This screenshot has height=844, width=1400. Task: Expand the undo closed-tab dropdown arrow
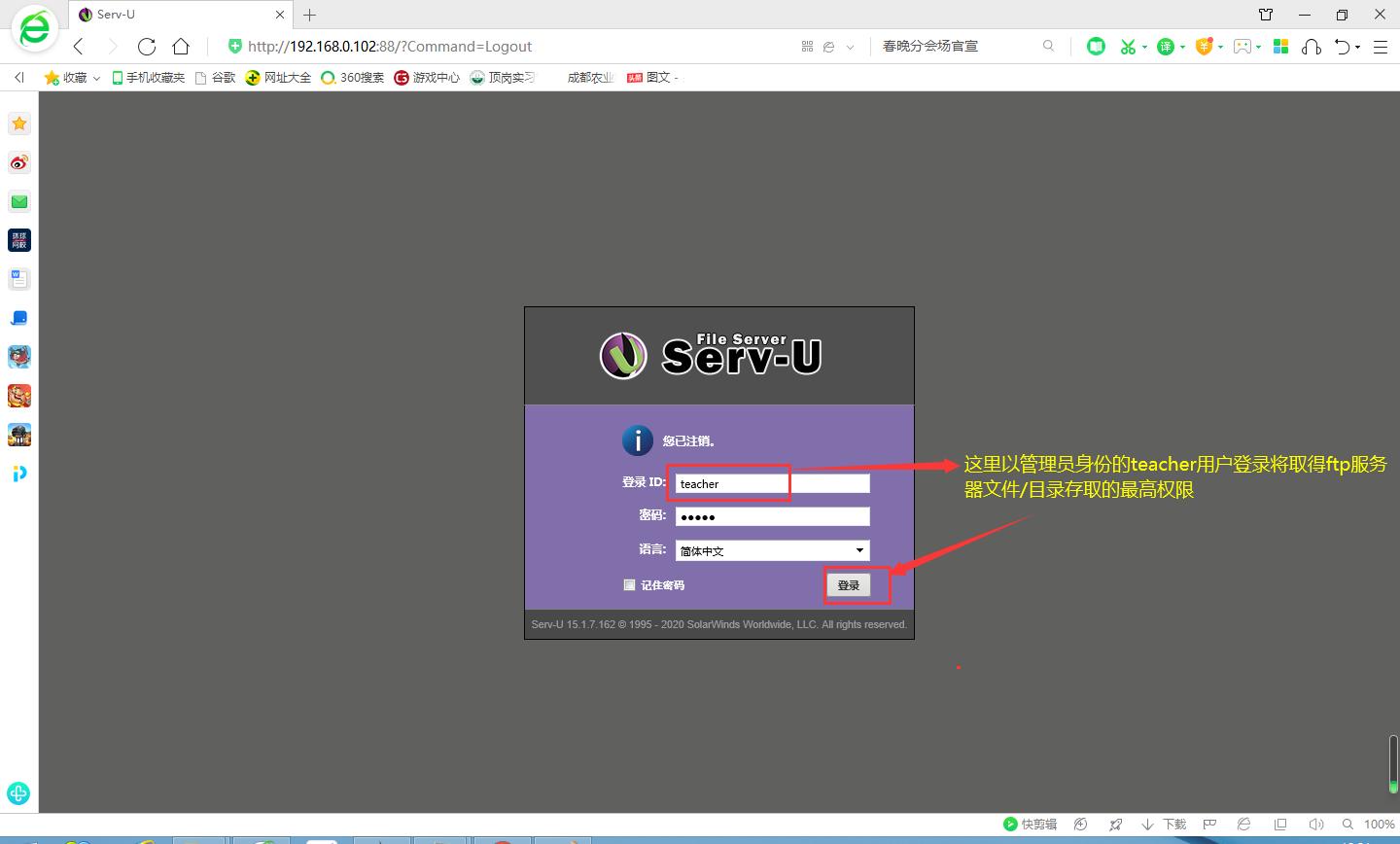(x=1358, y=47)
